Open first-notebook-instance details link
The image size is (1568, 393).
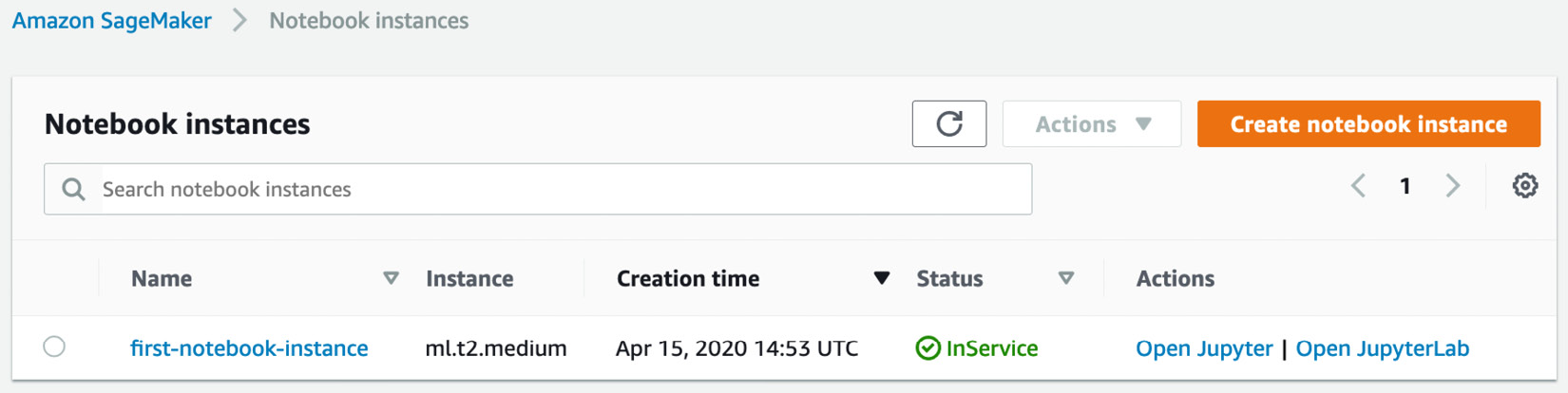249,348
